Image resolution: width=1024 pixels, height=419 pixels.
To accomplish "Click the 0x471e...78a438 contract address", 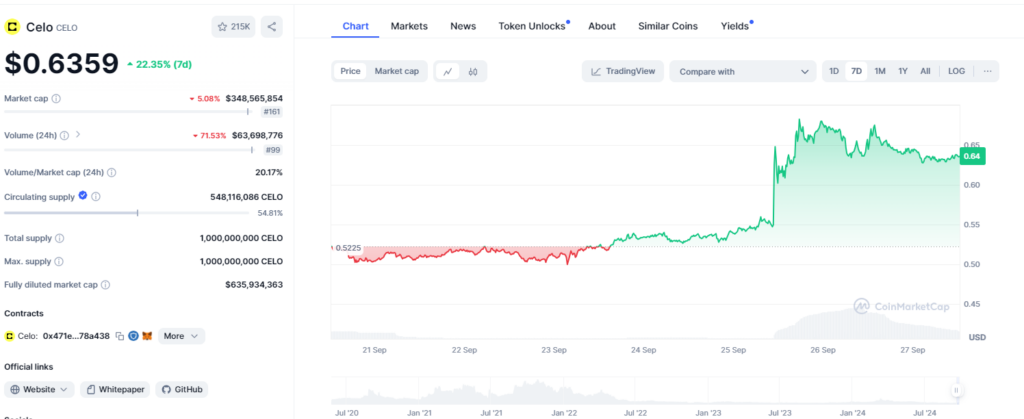I will pyautogui.click(x=76, y=336).
